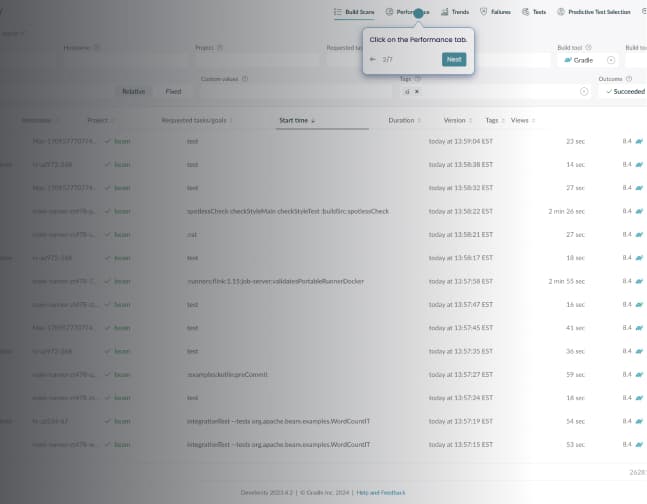The image size is (647, 504).
Task: Clear the Gradle build tool filter
Action: click(x=610, y=60)
